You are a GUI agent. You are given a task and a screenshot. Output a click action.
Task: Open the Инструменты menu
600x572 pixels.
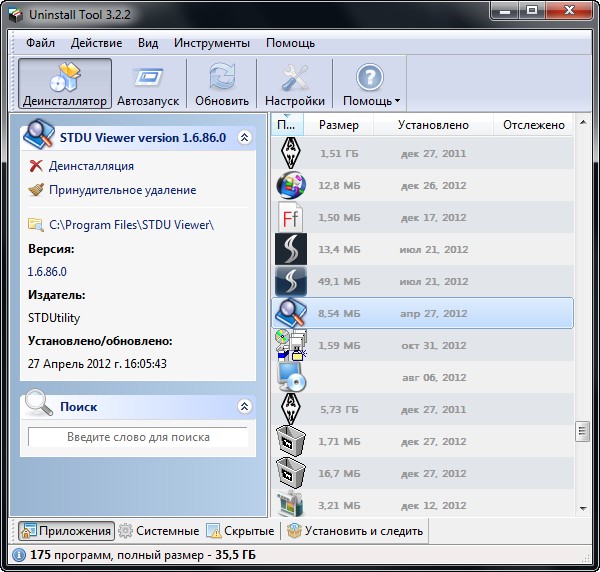click(211, 43)
